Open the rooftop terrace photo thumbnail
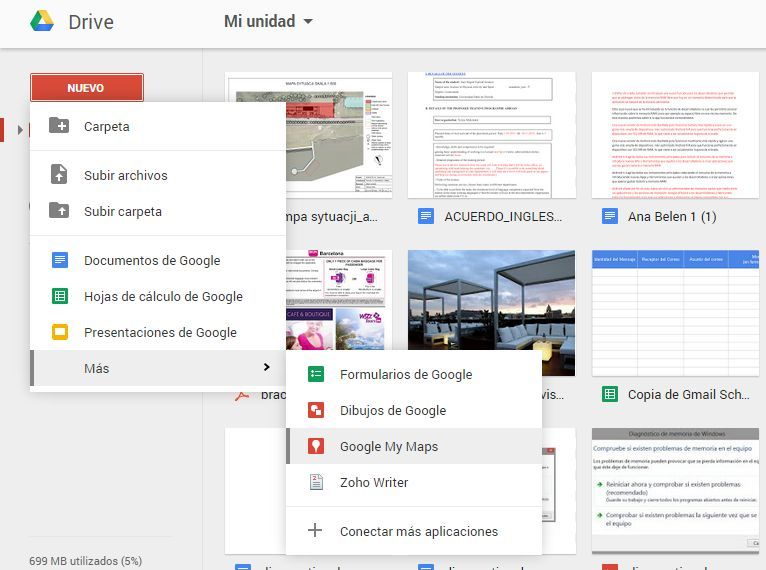Screen dimensions: 766x570 pyautogui.click(x=491, y=300)
